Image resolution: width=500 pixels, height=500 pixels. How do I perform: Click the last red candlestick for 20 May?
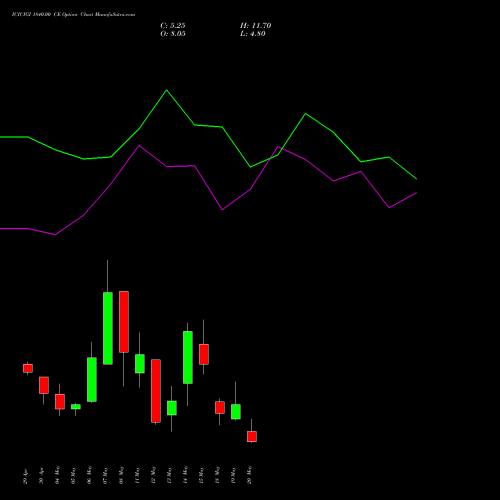252,437
